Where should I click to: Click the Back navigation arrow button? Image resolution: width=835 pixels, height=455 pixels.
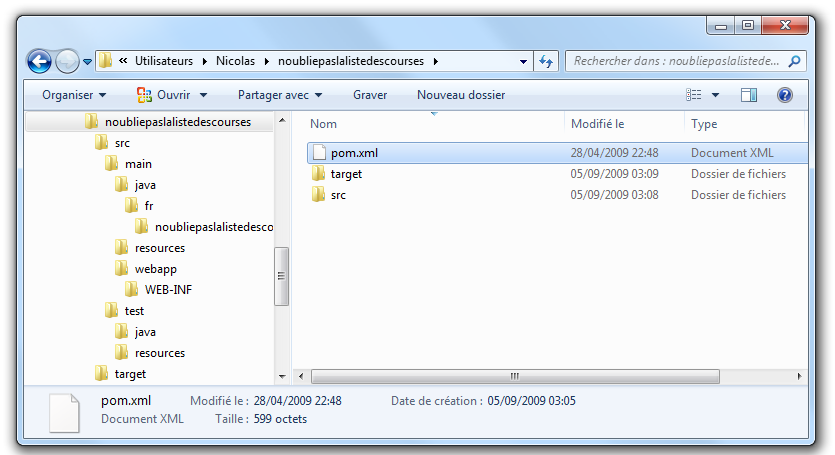coord(39,62)
